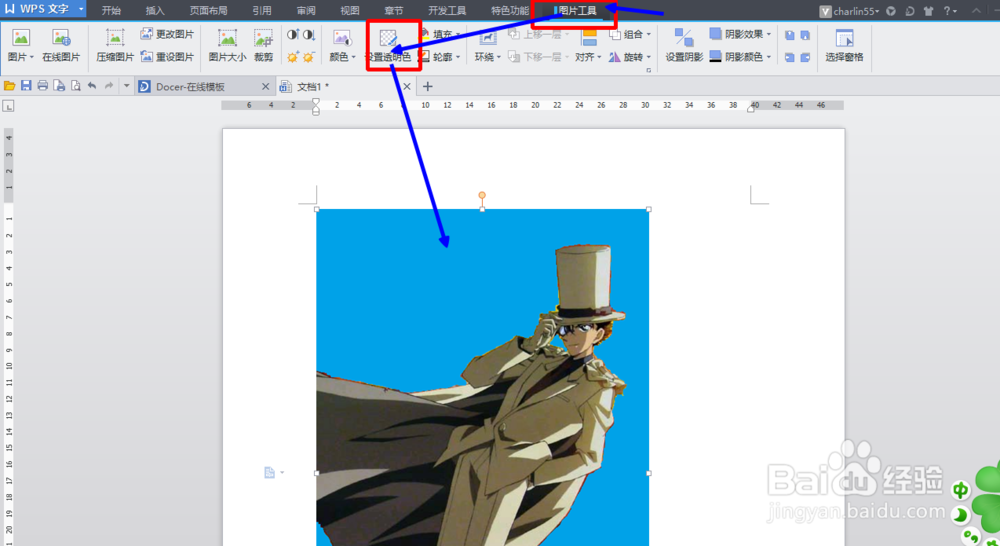1000x546 pixels.
Task: Click the undo arrow icon
Action: [92, 86]
